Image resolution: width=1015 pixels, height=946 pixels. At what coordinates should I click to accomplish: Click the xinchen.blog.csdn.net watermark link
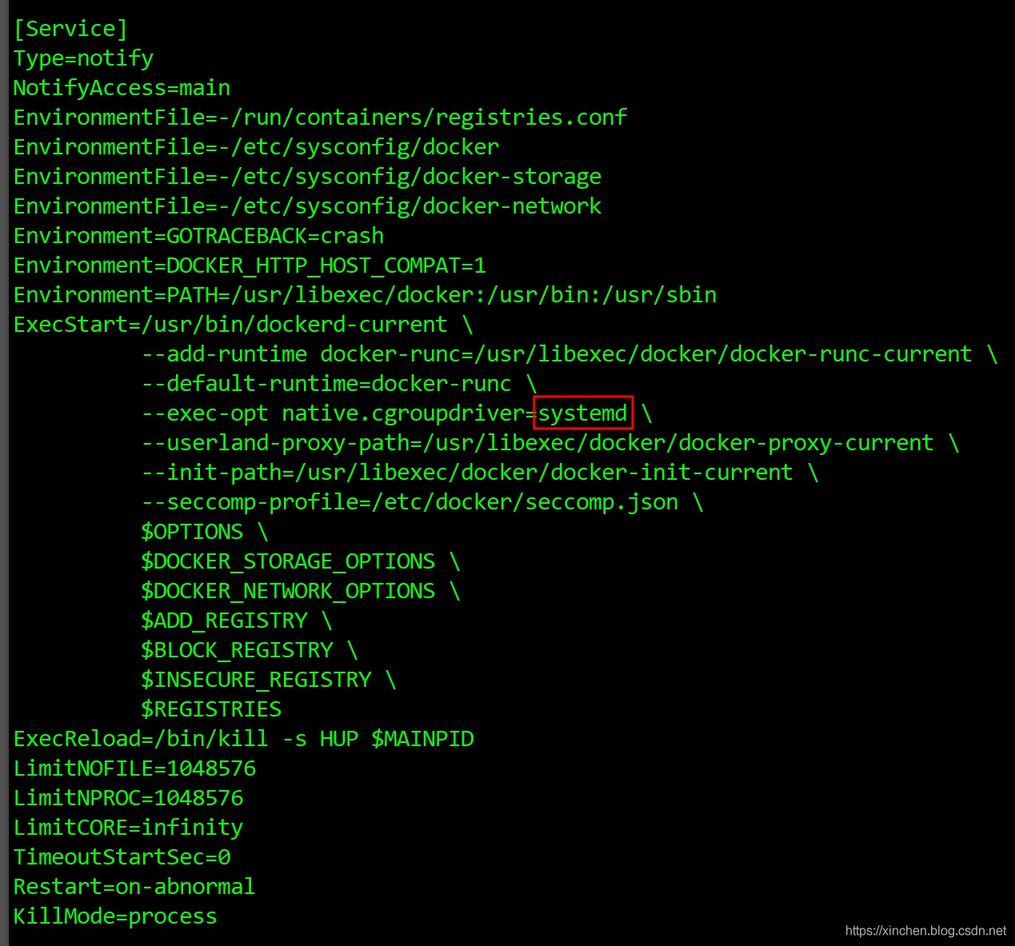[926, 930]
